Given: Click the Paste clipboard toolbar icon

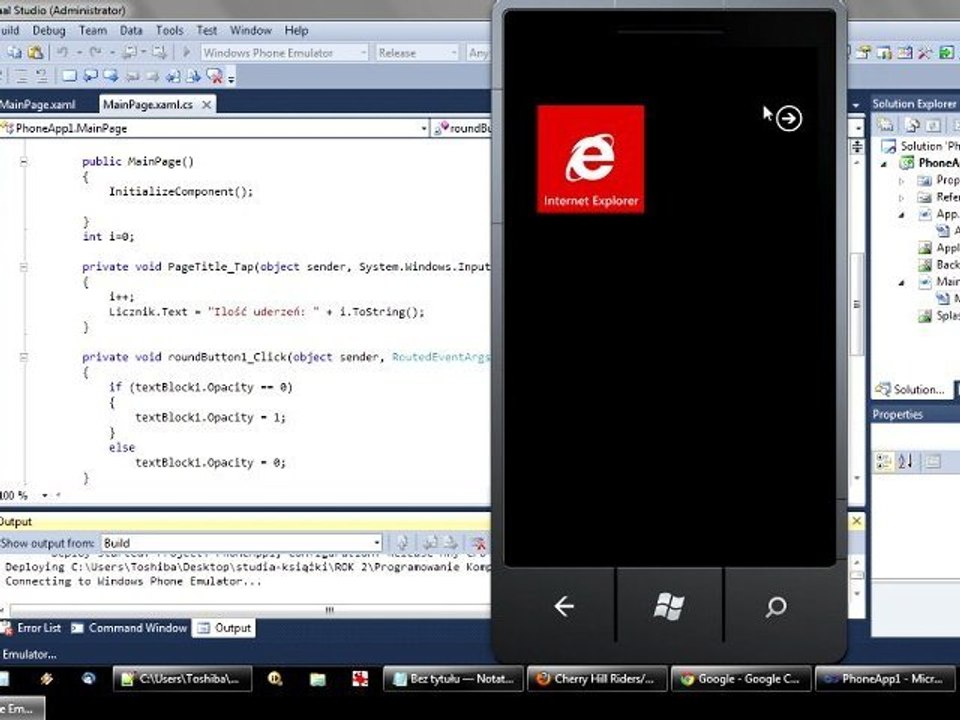Looking at the screenshot, I should (36, 53).
